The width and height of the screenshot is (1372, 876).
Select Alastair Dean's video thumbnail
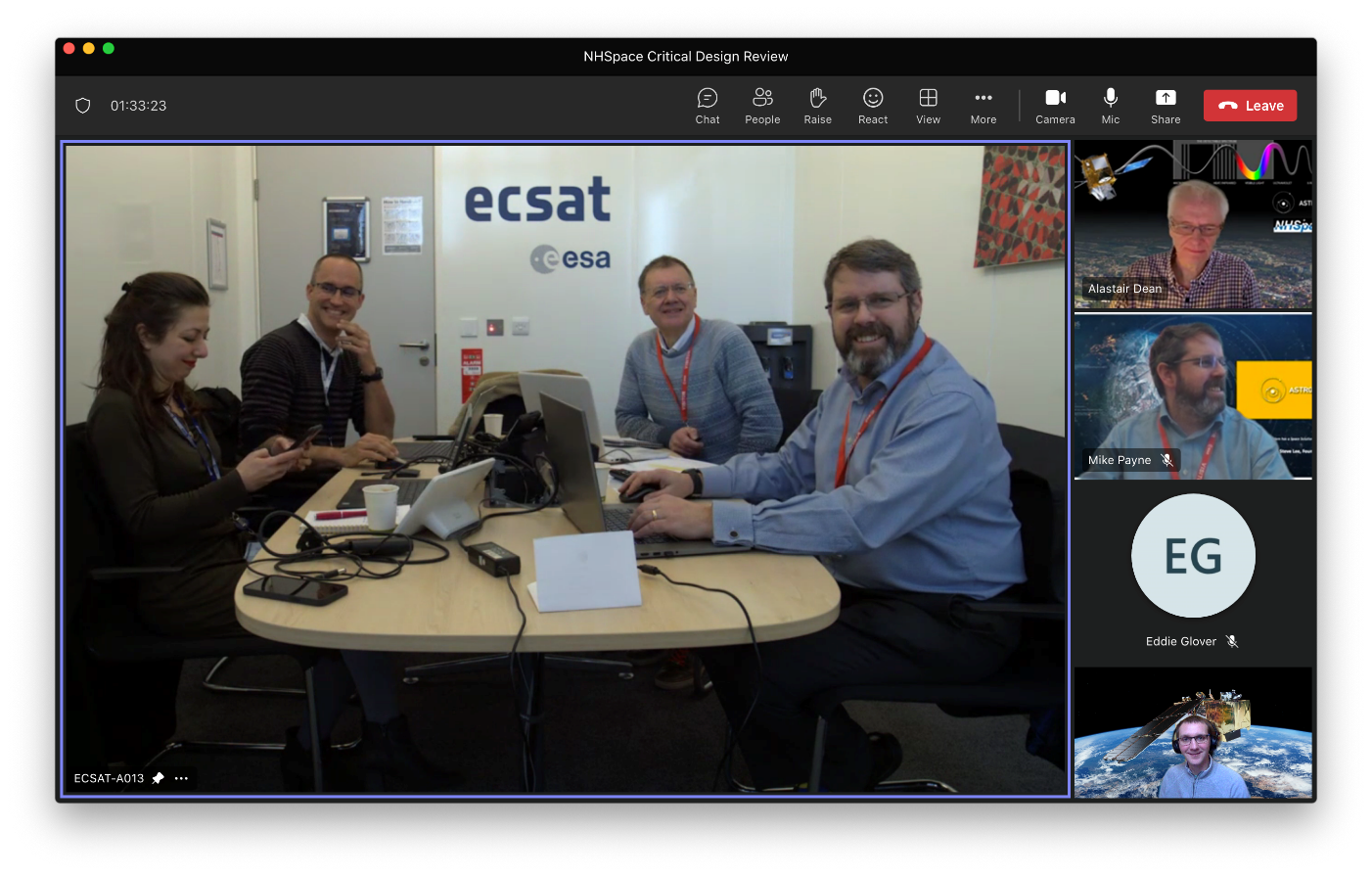pyautogui.click(x=1193, y=223)
